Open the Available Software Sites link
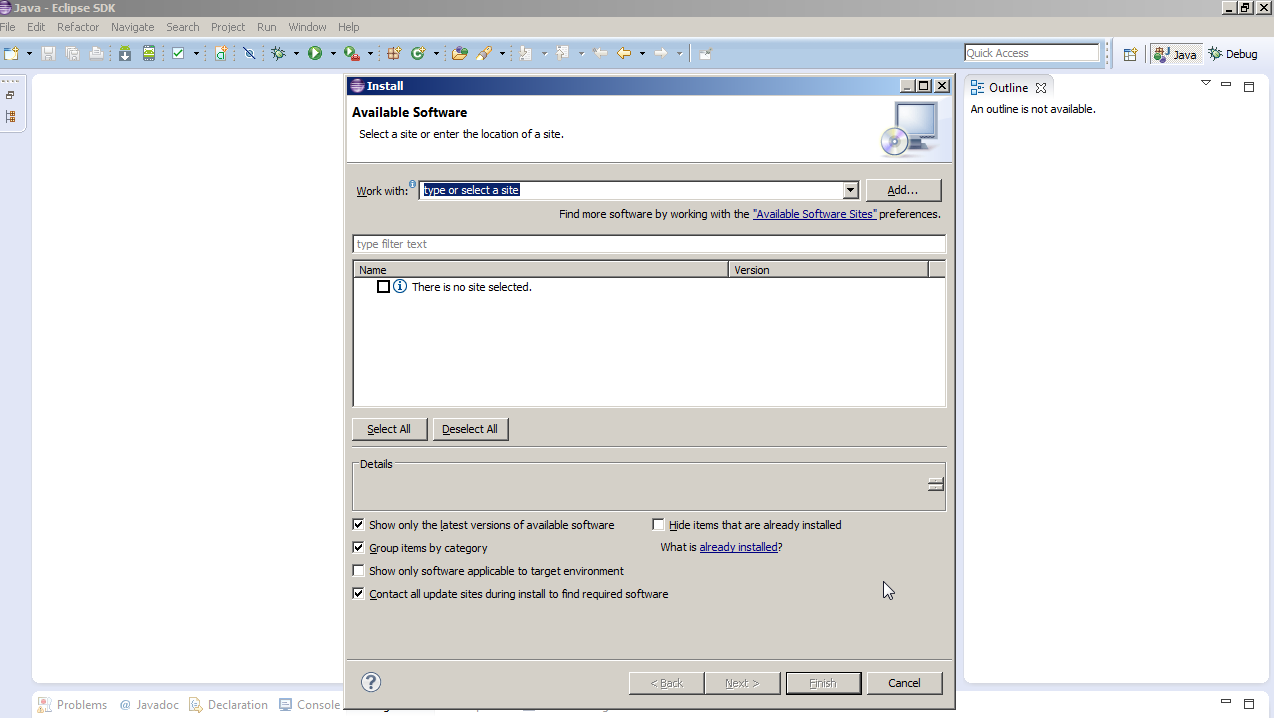 815,214
